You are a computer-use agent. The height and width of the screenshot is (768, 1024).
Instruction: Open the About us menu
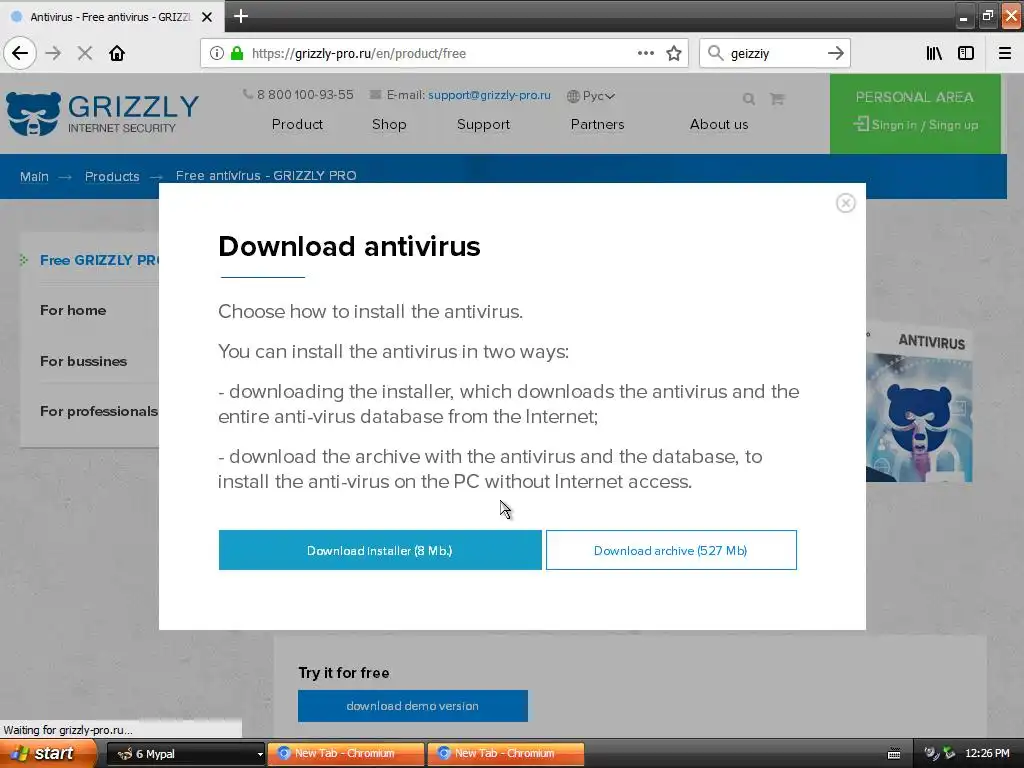(x=719, y=124)
